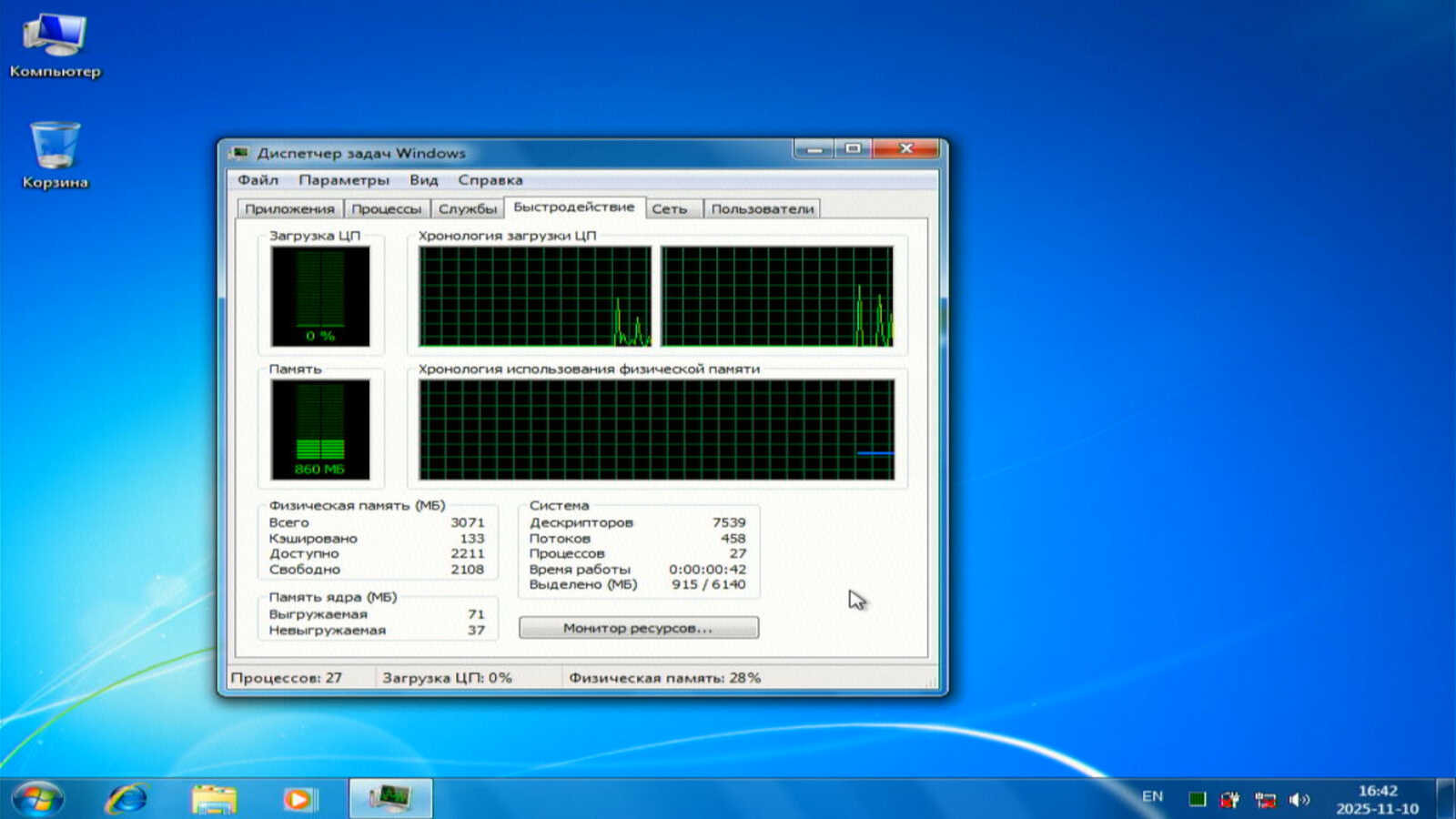Screen dimensions: 1456x819
Task: Maximize the Task Manager window
Action: [x=853, y=148]
